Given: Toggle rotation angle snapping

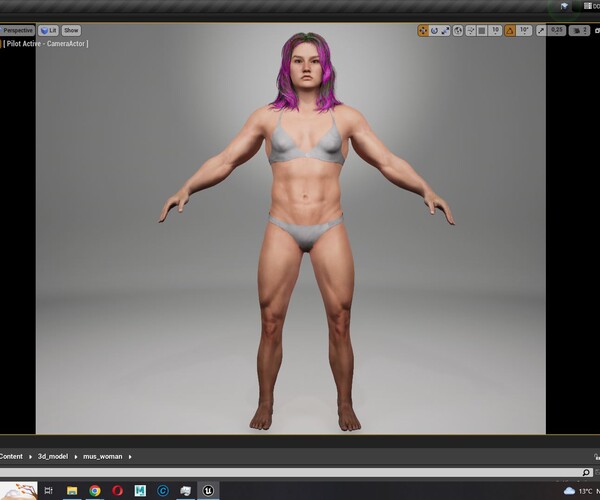Looking at the screenshot, I should click(x=510, y=31).
